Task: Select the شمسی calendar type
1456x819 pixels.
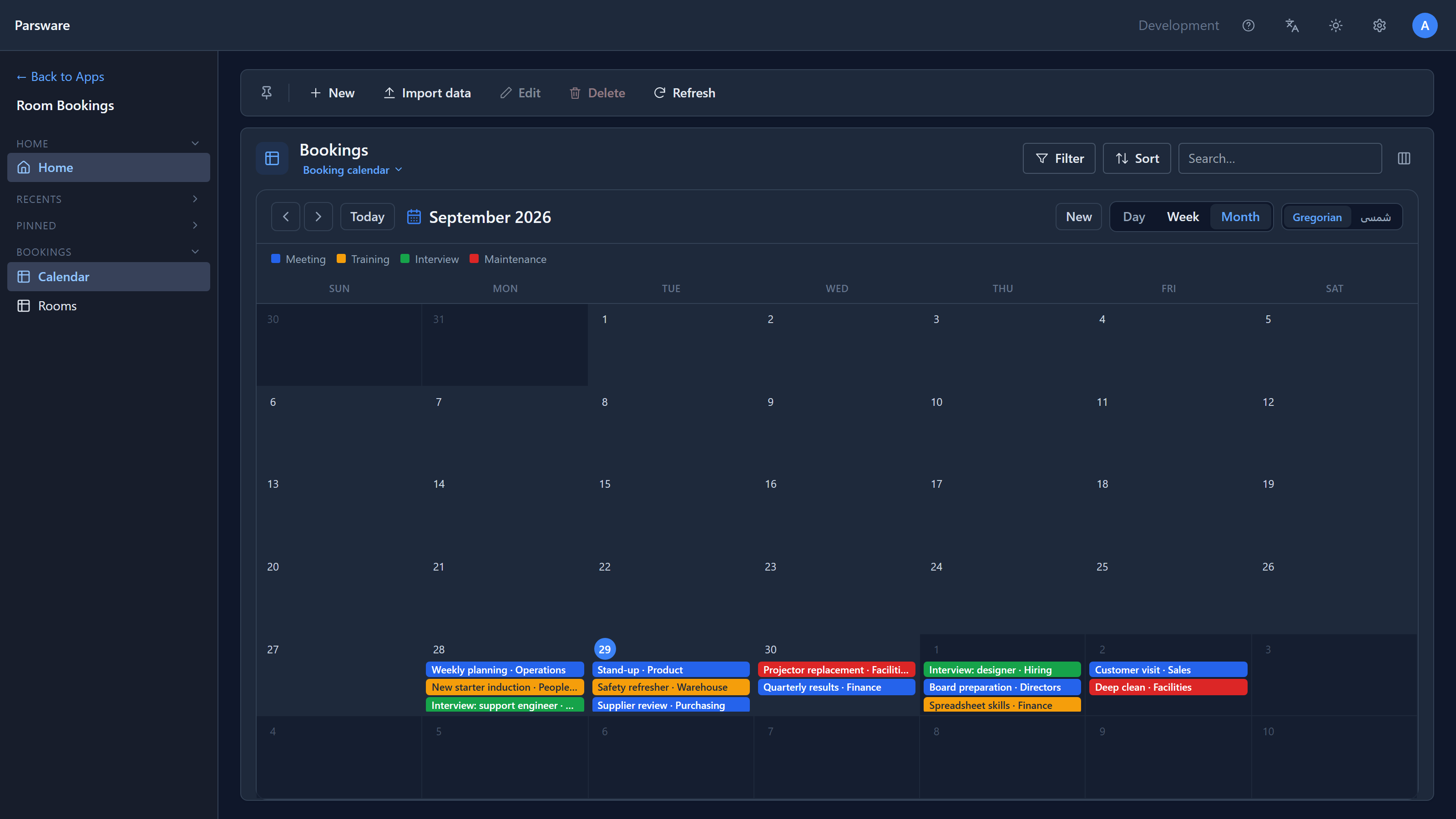Action: coord(1376,217)
